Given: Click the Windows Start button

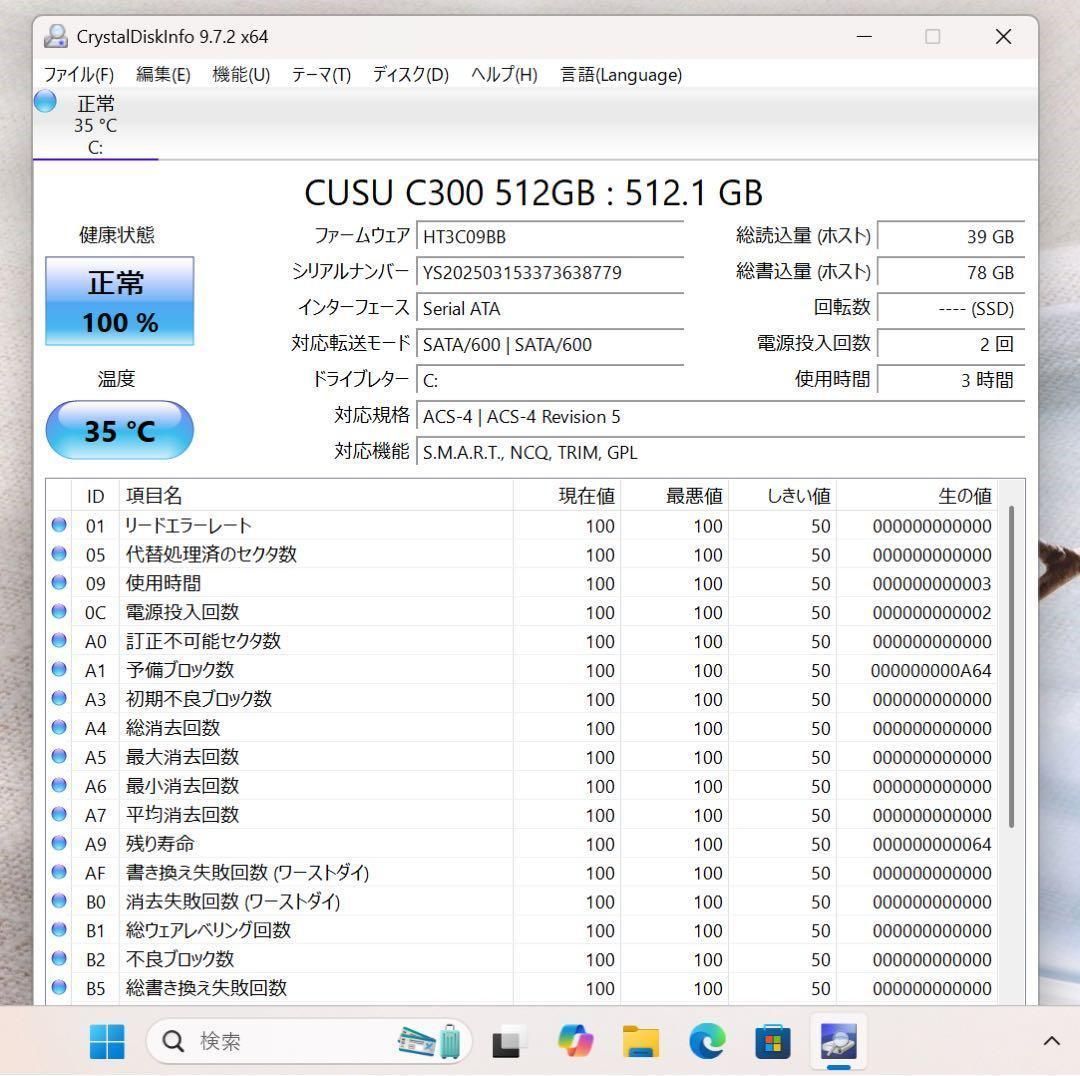Looking at the screenshot, I should (x=107, y=1042).
